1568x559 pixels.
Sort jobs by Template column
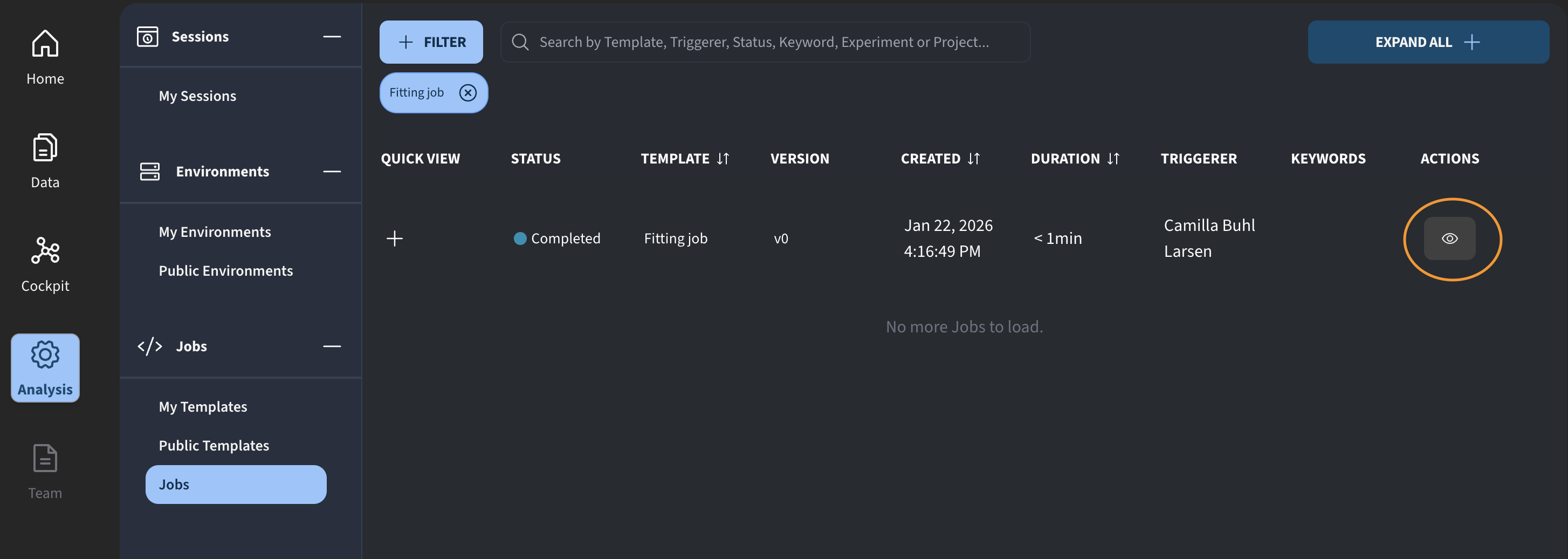(723, 159)
